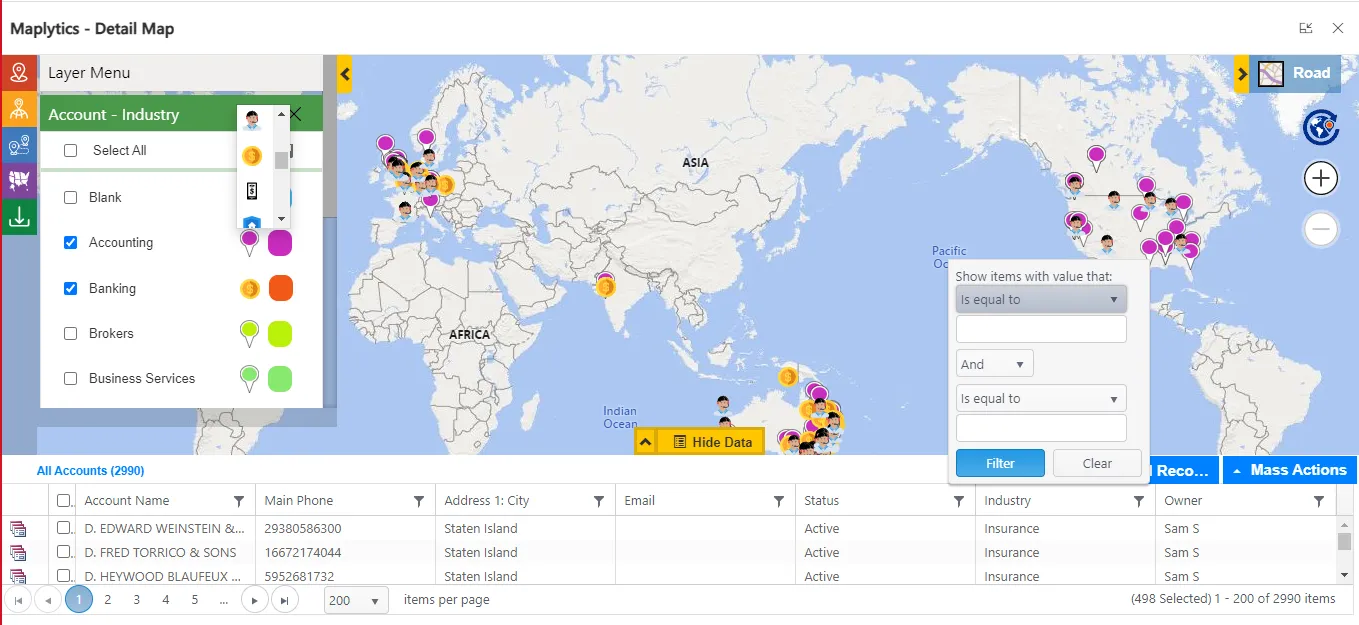The width and height of the screenshot is (1359, 625).
Task: Click the magenta swatch next to Accounting
Action: click(x=279, y=242)
